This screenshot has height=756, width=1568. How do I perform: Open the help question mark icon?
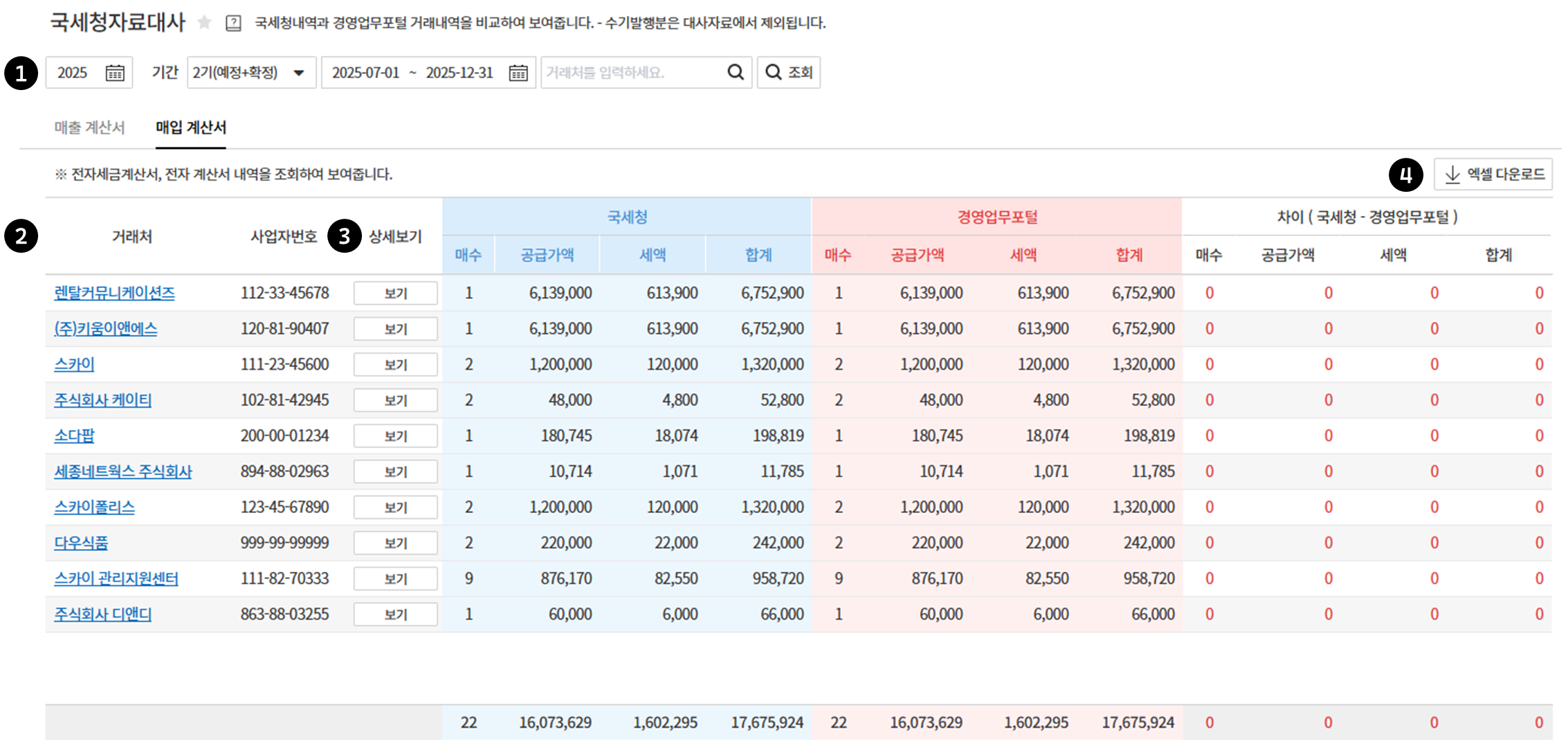234,24
